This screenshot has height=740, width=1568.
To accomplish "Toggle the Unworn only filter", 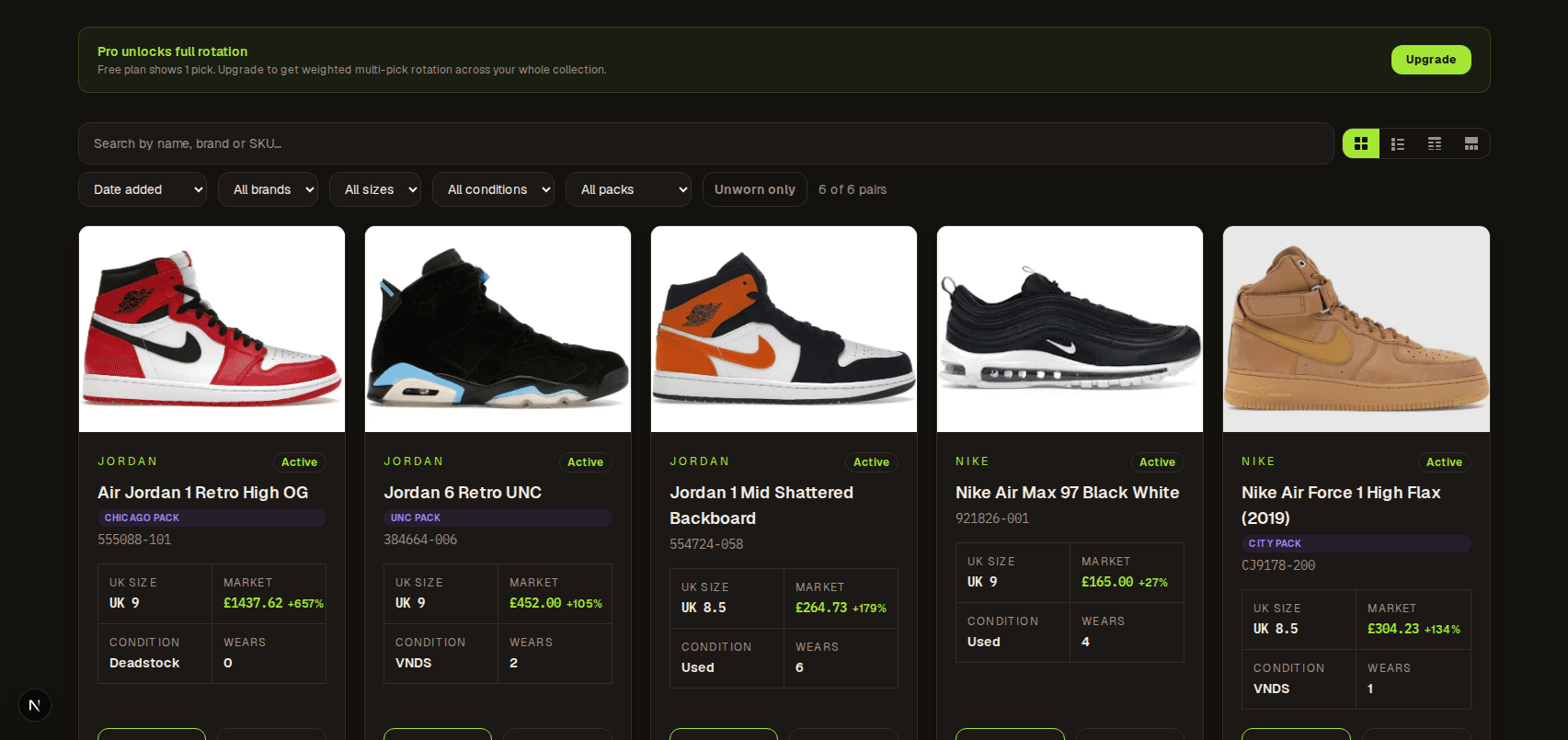I will [x=755, y=189].
